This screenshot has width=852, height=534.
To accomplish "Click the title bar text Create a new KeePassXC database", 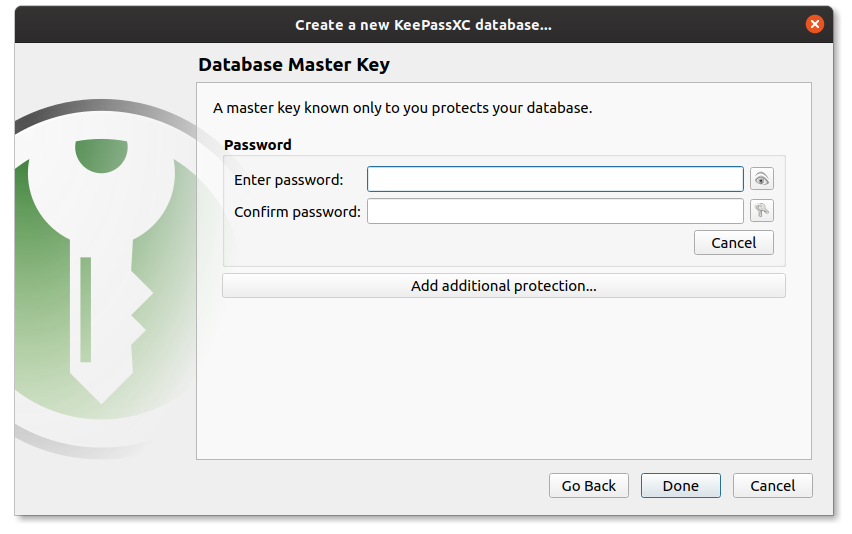I will (423, 24).
